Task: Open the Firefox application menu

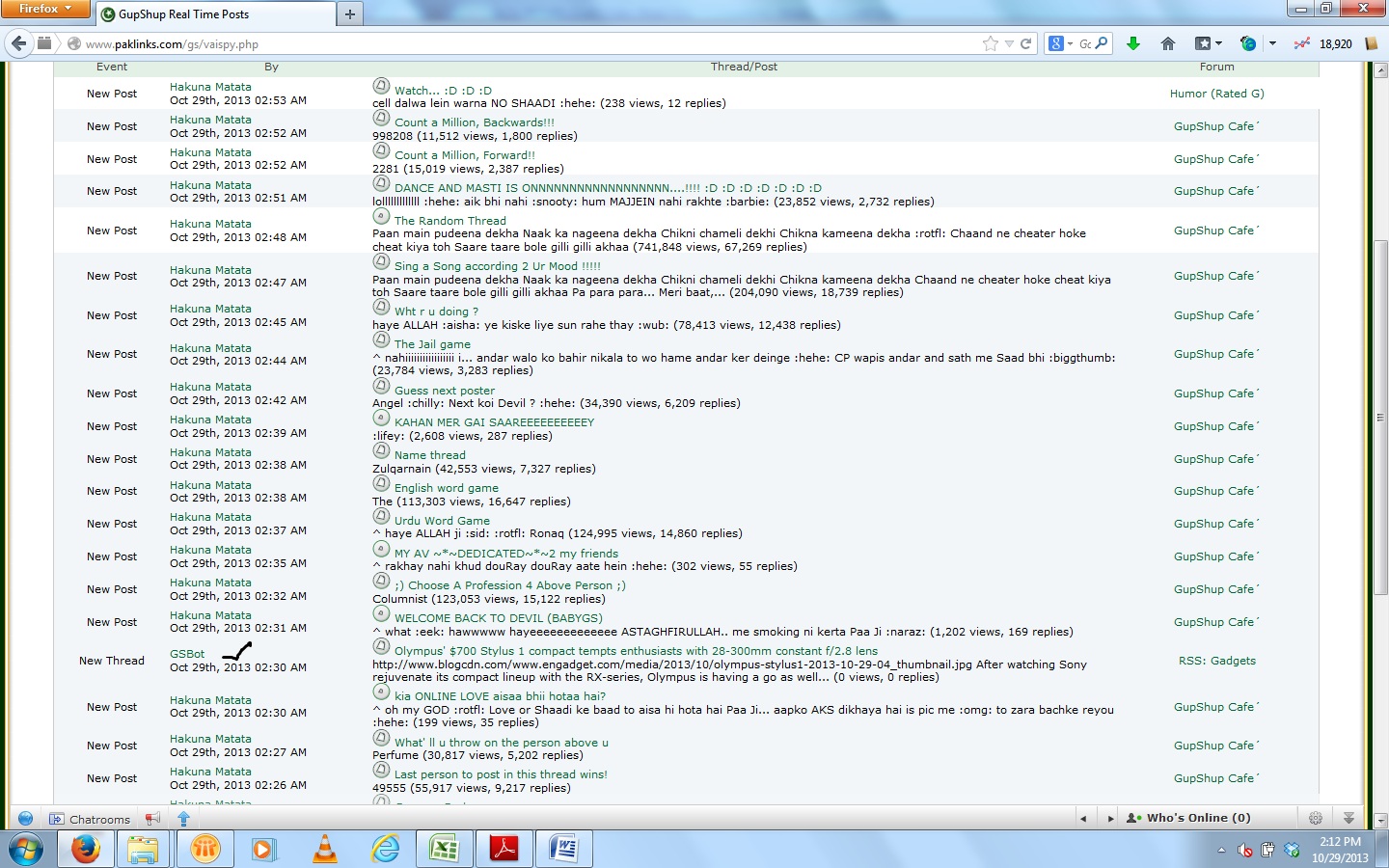Action: coord(44,9)
